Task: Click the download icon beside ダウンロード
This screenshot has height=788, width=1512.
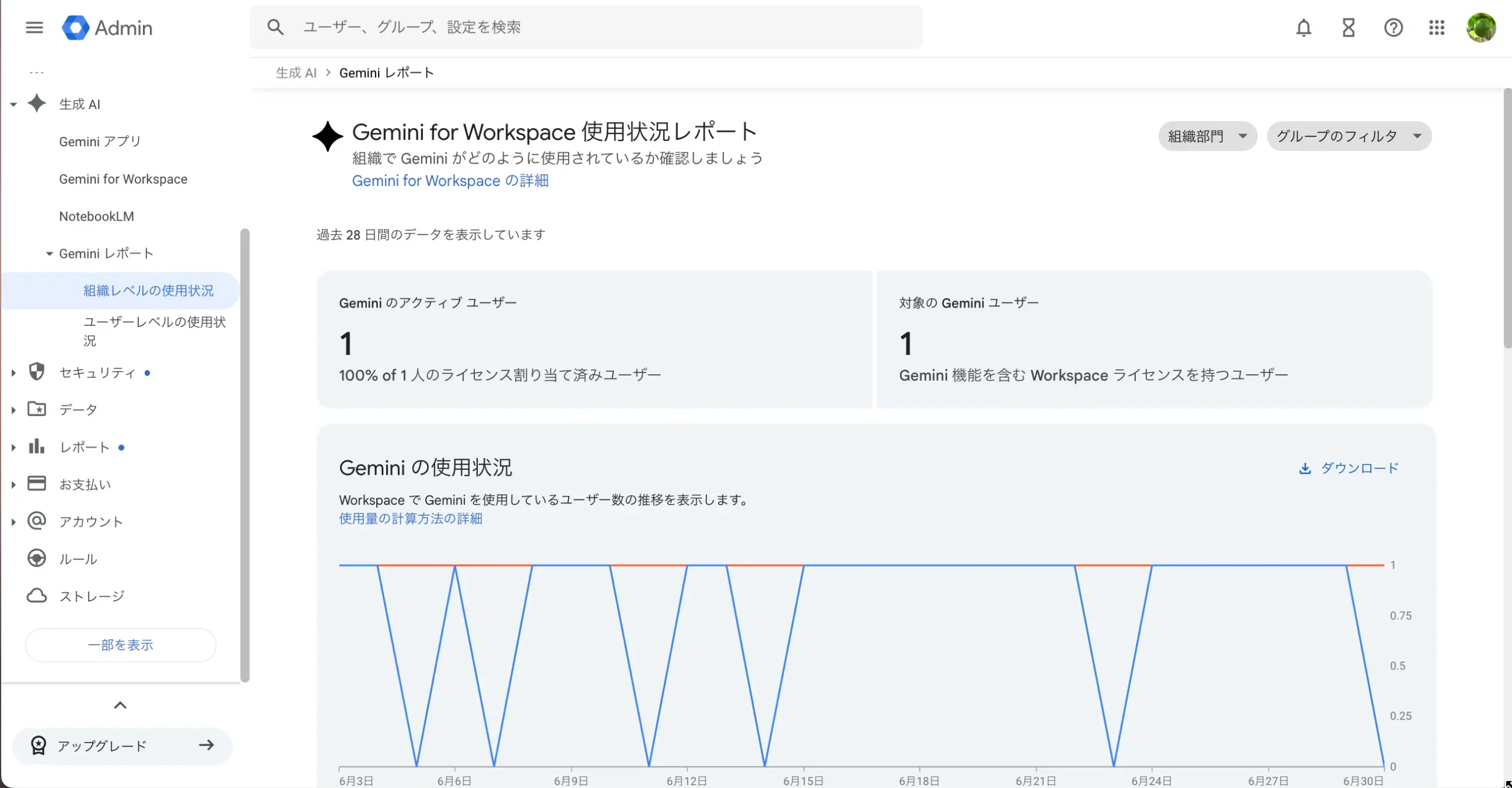Action: pyautogui.click(x=1305, y=469)
